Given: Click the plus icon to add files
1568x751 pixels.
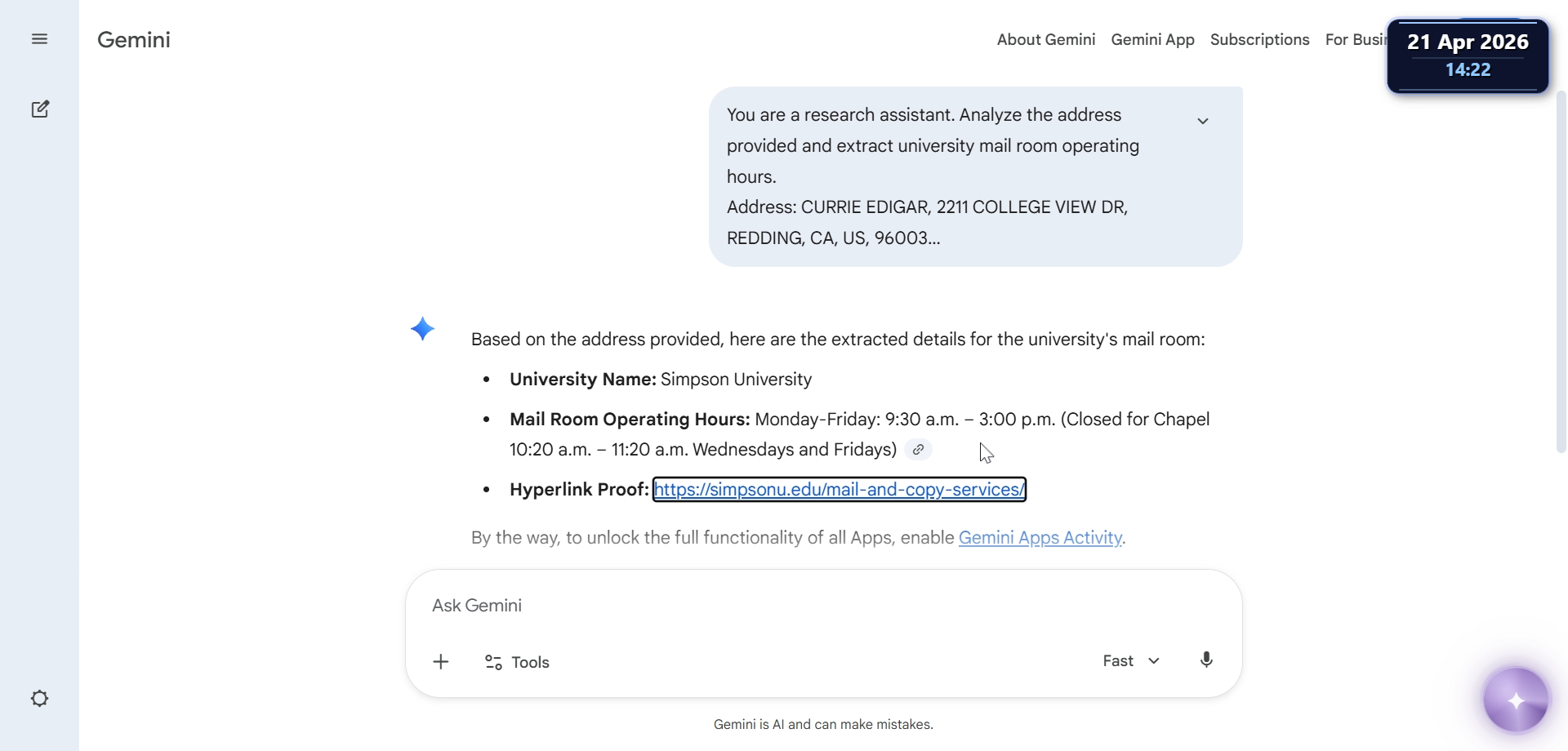Looking at the screenshot, I should click(441, 662).
